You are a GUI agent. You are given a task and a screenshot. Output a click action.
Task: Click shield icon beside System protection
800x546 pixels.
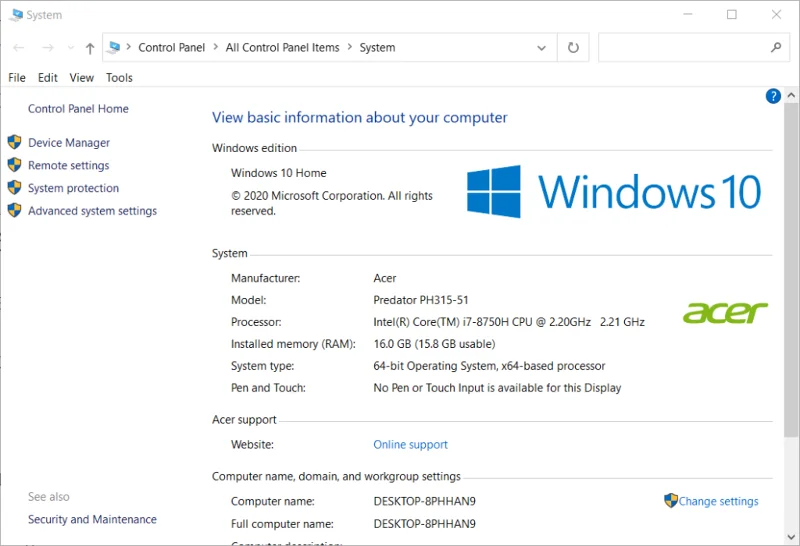pos(14,187)
